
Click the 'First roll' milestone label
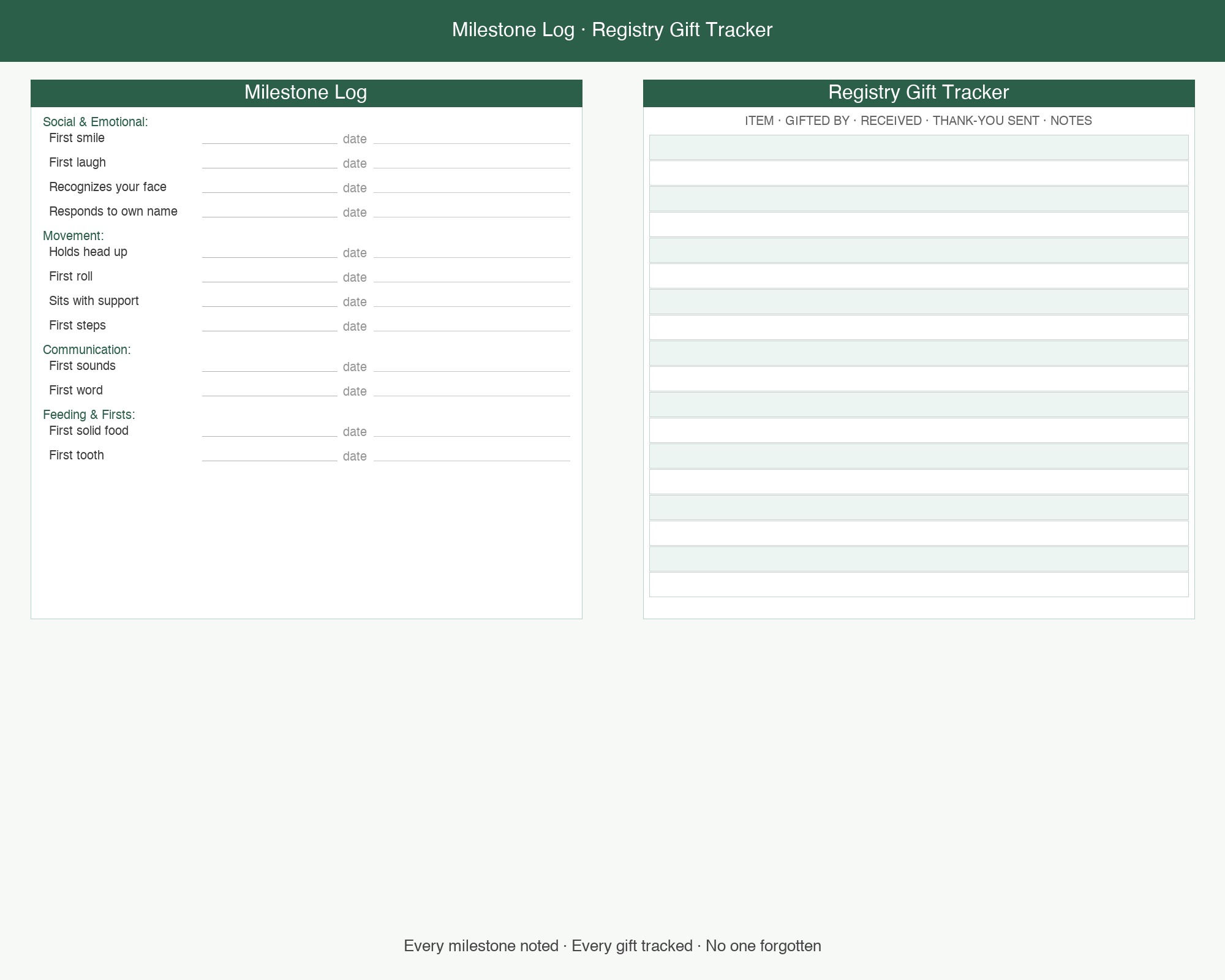[x=70, y=277]
